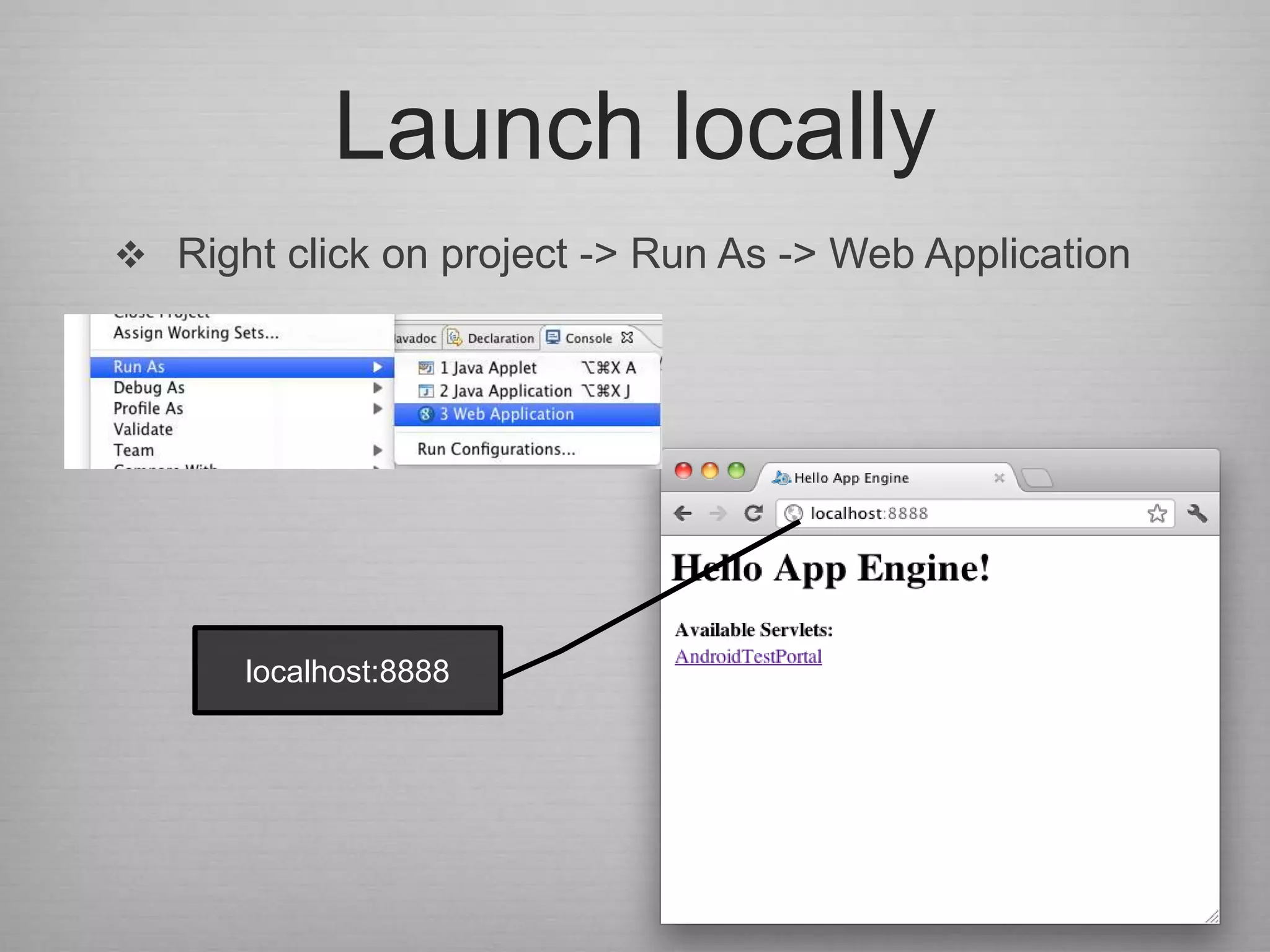Go forward in the browser
The width and height of the screenshot is (1270, 952).
[x=717, y=513]
